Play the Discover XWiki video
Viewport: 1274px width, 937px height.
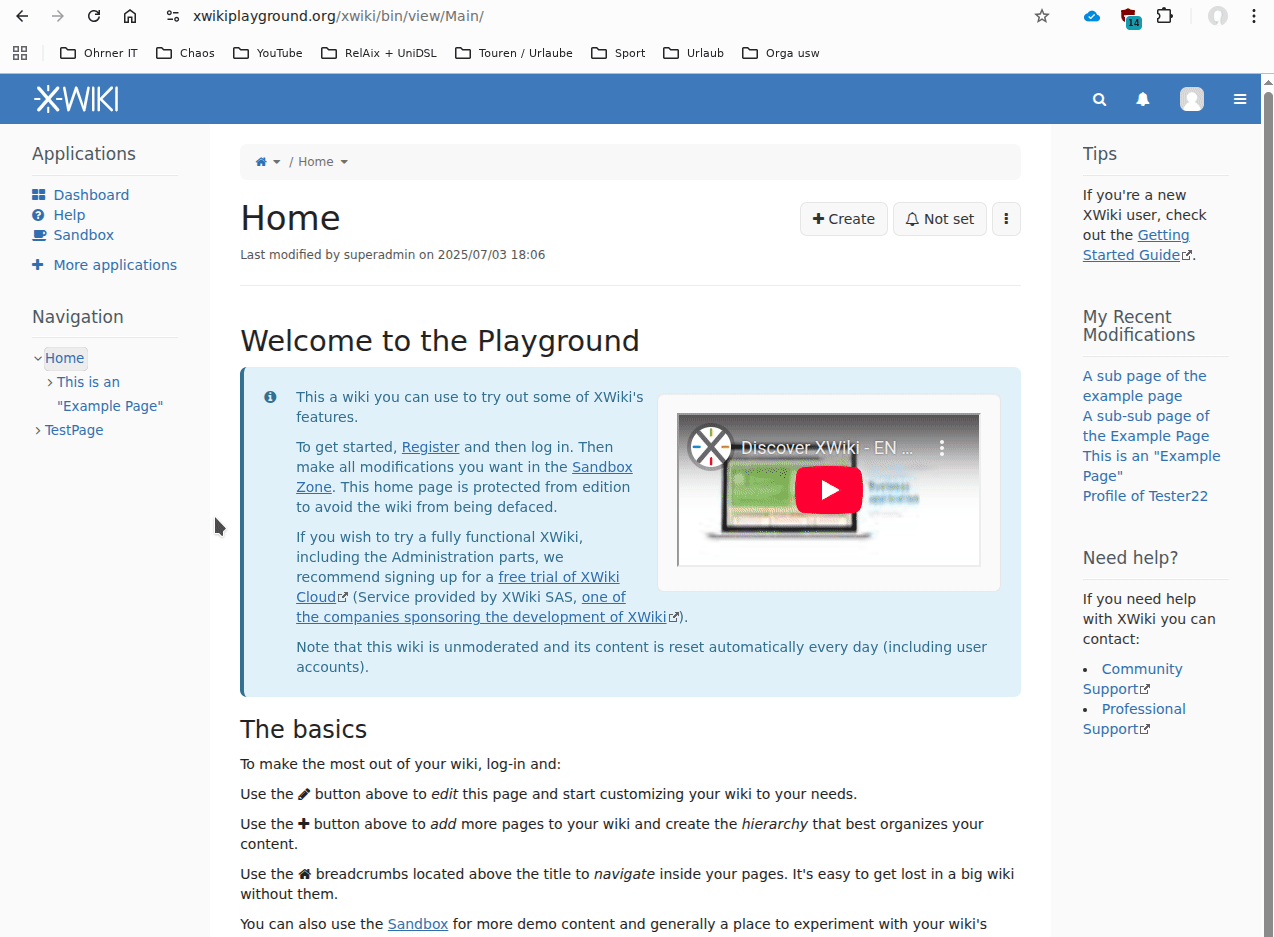[x=828, y=490]
